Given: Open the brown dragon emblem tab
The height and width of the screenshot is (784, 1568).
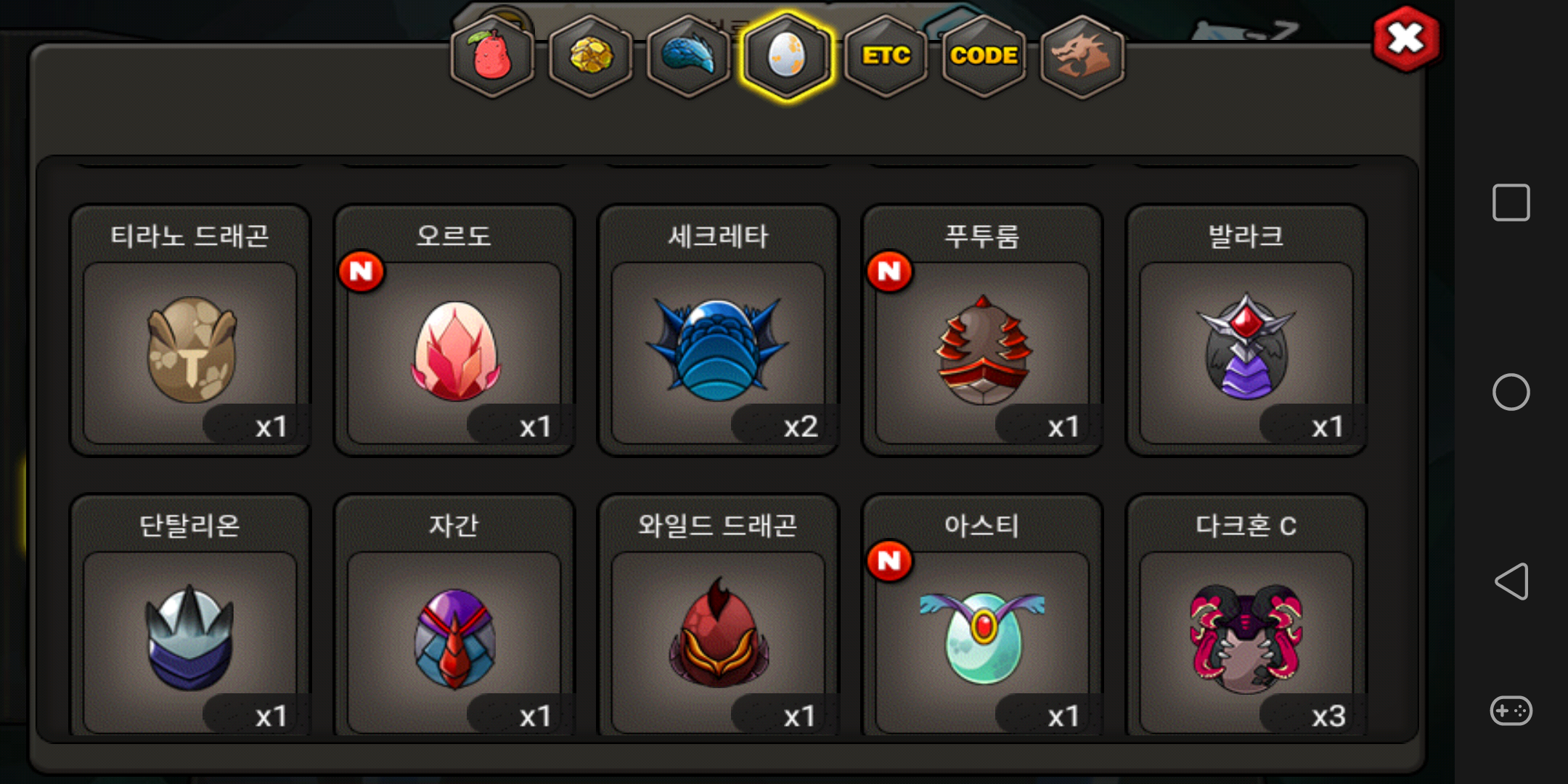Looking at the screenshot, I should click(x=1082, y=56).
